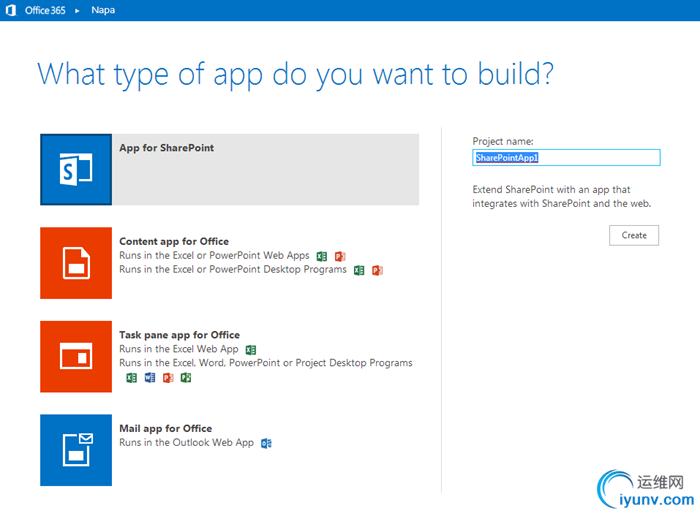Select the Mail app for Office tile icon

click(x=76, y=450)
